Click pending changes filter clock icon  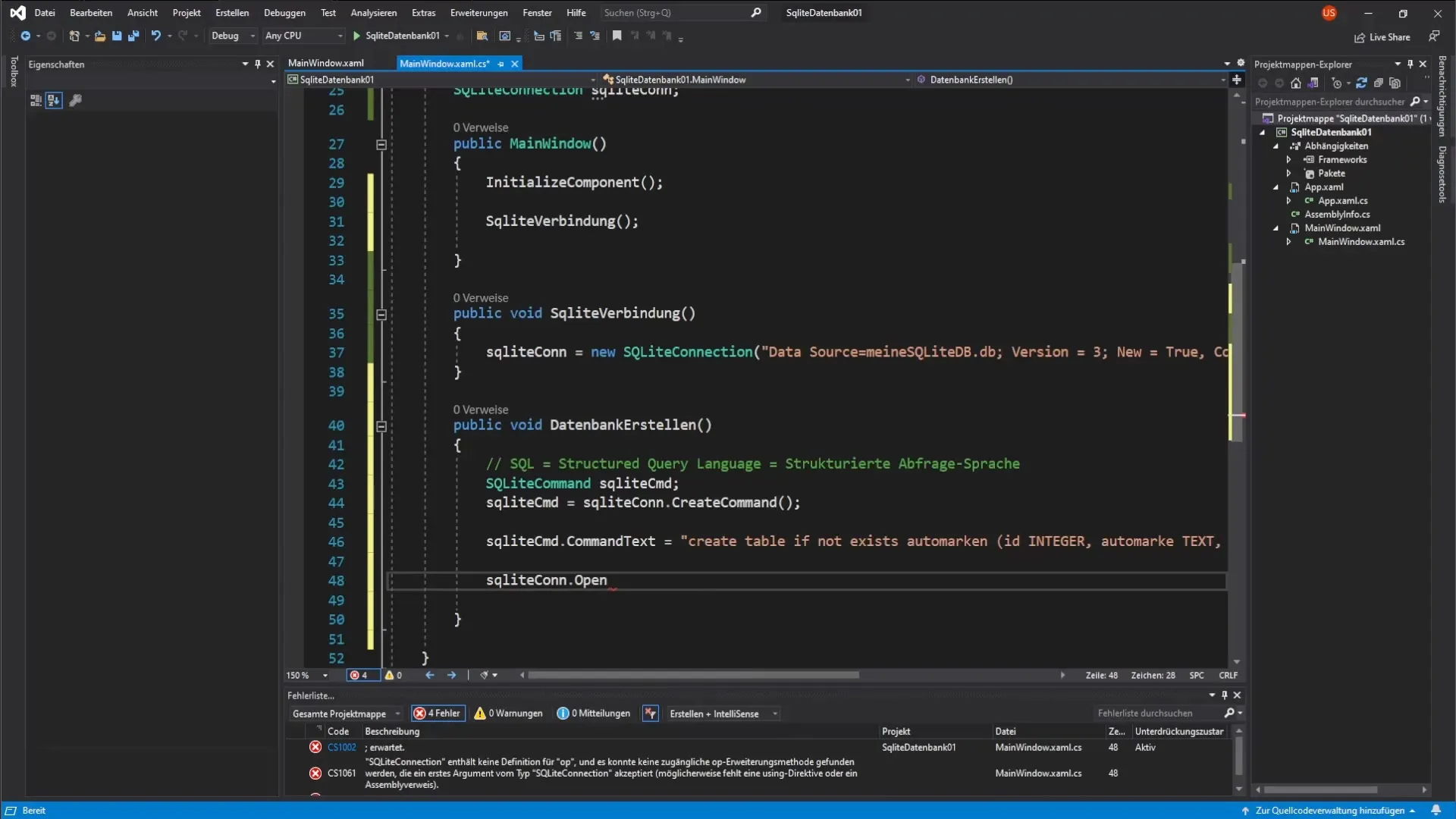pyautogui.click(x=1337, y=83)
